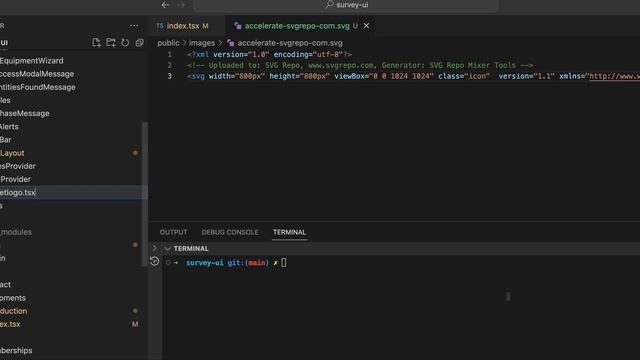Collapse all folders in explorer
This screenshot has width=640, height=360.
coord(140,43)
